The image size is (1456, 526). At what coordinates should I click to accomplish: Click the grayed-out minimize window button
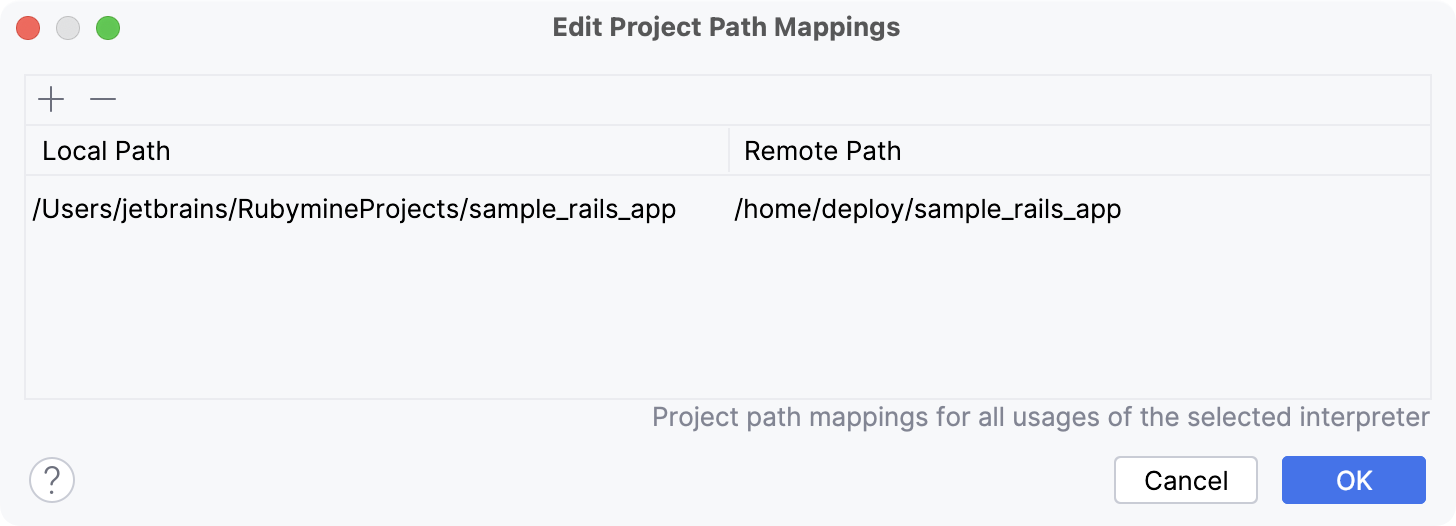tap(68, 28)
